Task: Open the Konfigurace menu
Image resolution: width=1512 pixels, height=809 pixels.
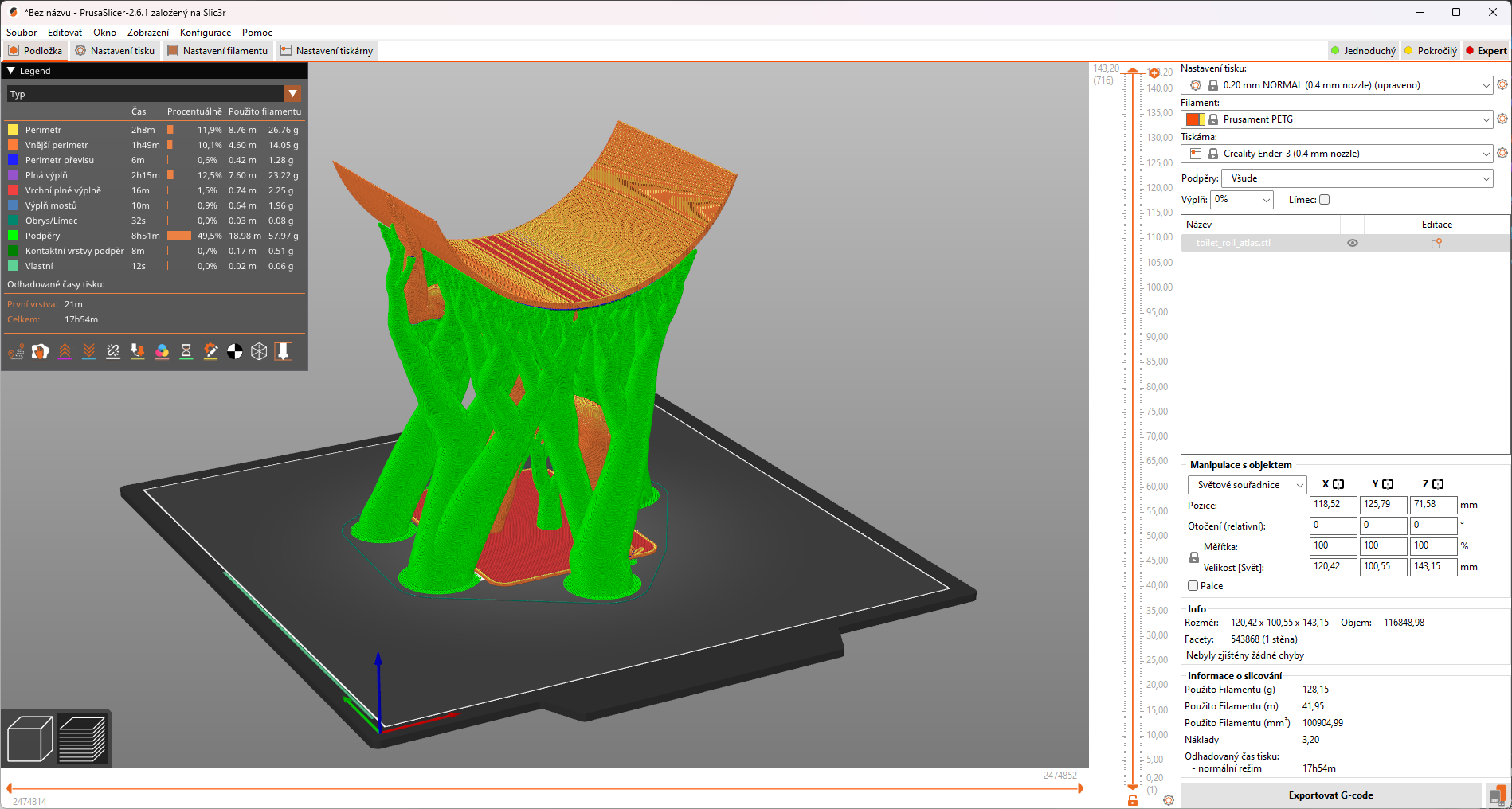Action: [206, 33]
